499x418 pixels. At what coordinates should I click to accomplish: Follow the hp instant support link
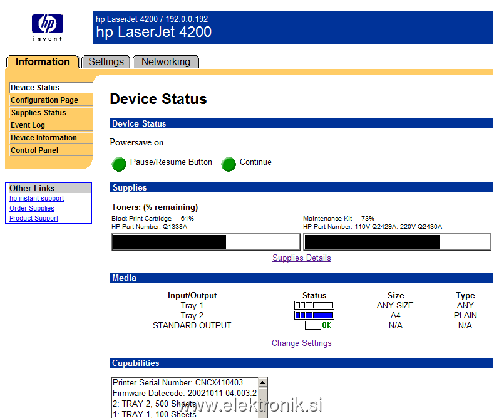coord(36,198)
